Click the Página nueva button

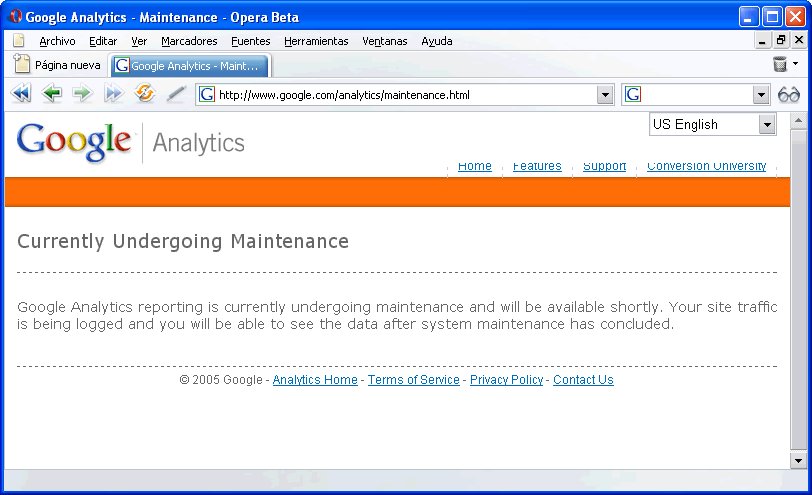pos(57,65)
